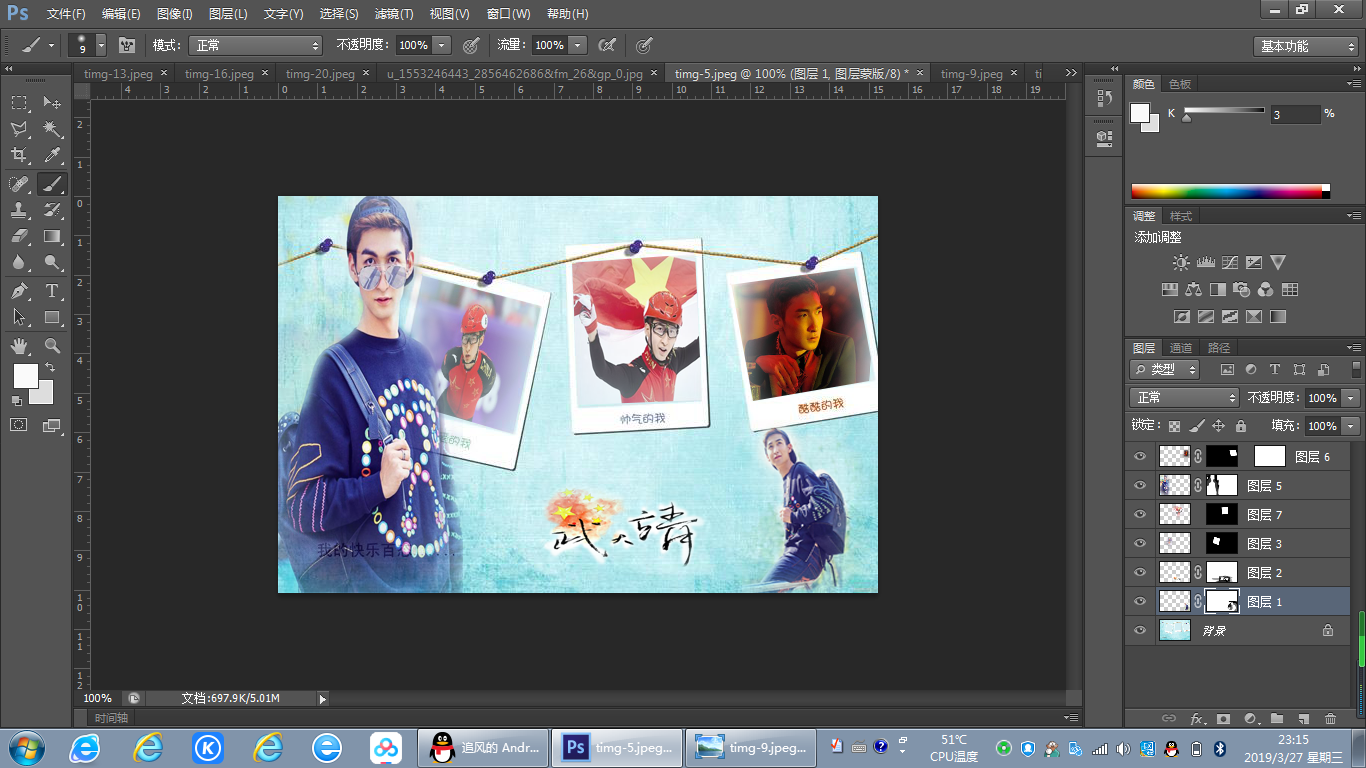This screenshot has height=768, width=1366.
Task: Create a new layer from Layers panel
Action: pos(1303,719)
